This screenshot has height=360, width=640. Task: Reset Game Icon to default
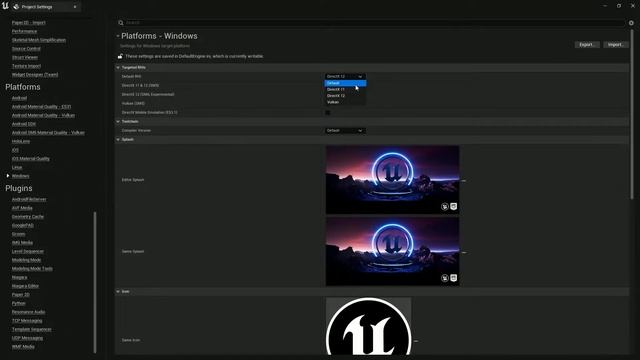click(416, 341)
